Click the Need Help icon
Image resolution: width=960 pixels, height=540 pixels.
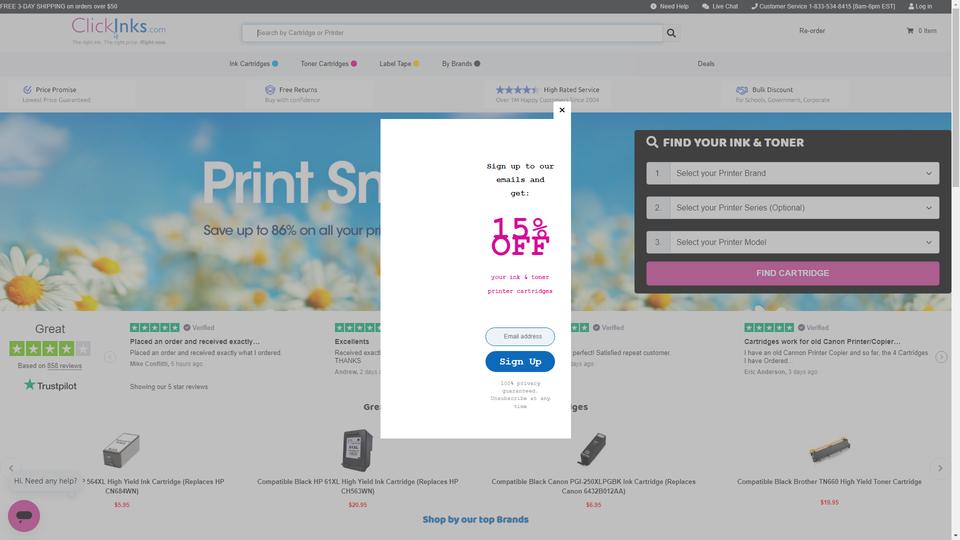tap(653, 6)
